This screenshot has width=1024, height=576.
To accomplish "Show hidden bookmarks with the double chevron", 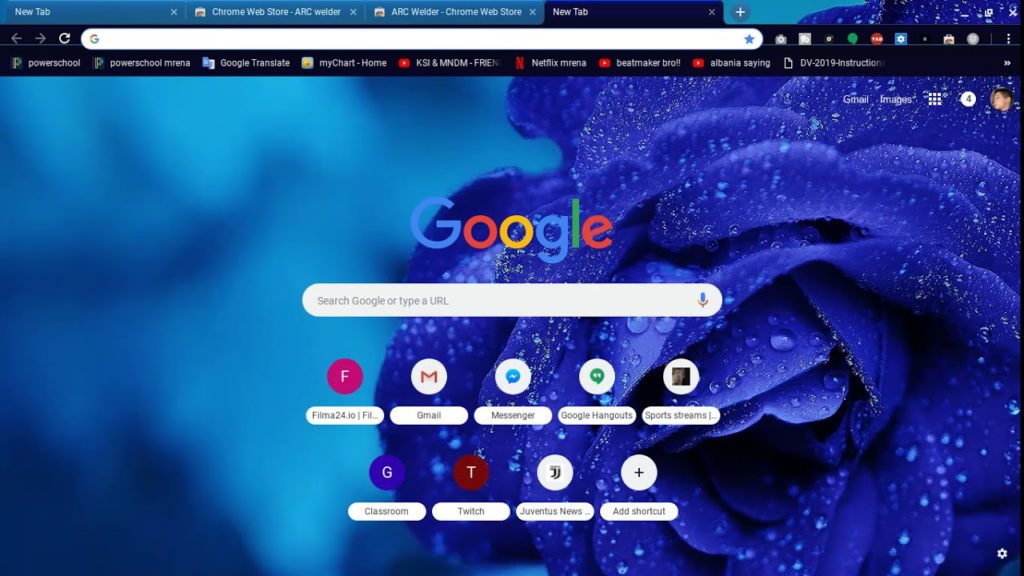I will pos(1007,63).
